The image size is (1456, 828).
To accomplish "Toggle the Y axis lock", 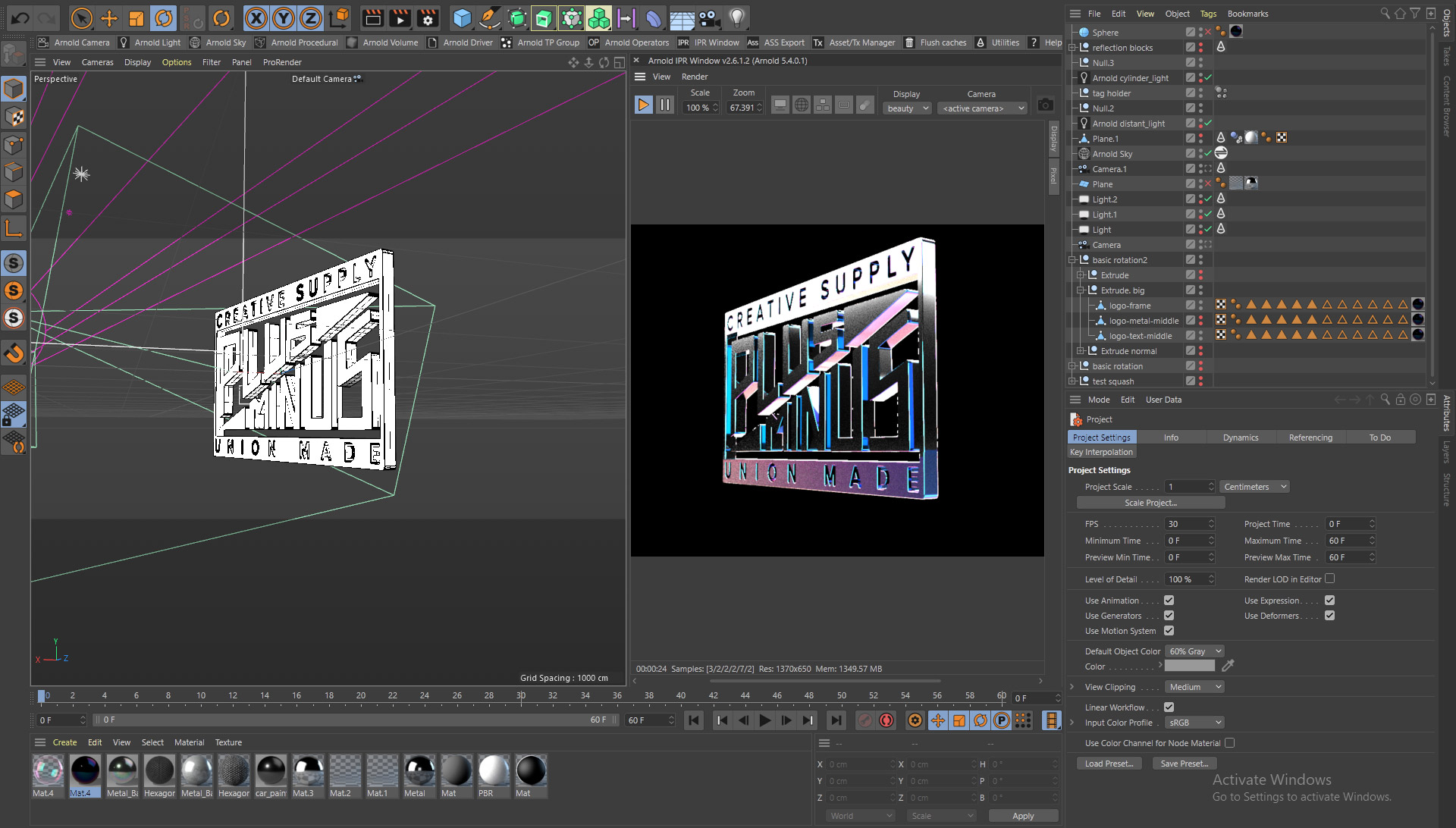I will 284,18.
